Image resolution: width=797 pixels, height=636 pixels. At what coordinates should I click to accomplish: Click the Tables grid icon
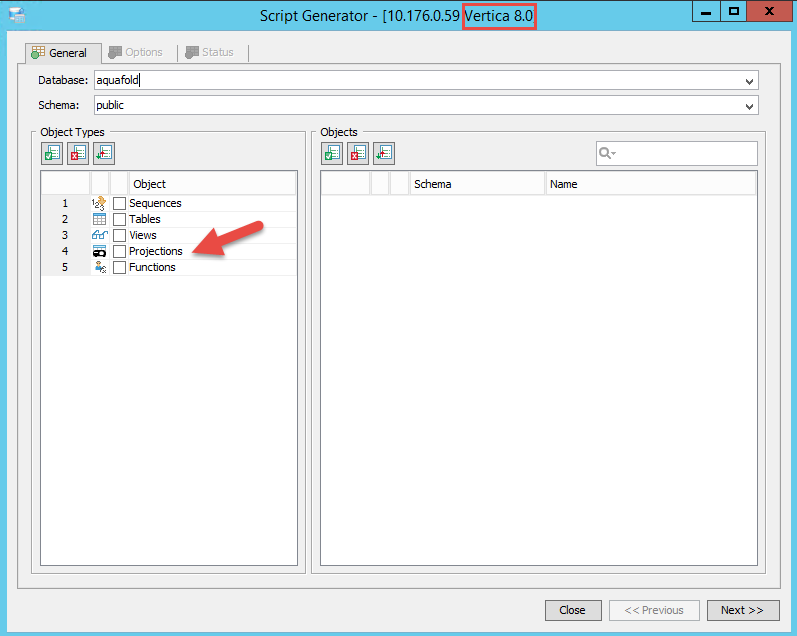pos(99,219)
